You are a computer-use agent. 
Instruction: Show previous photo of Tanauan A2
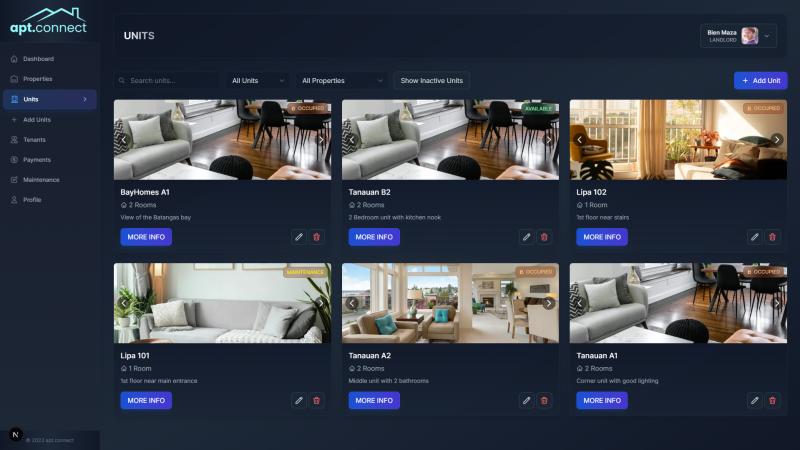point(352,303)
